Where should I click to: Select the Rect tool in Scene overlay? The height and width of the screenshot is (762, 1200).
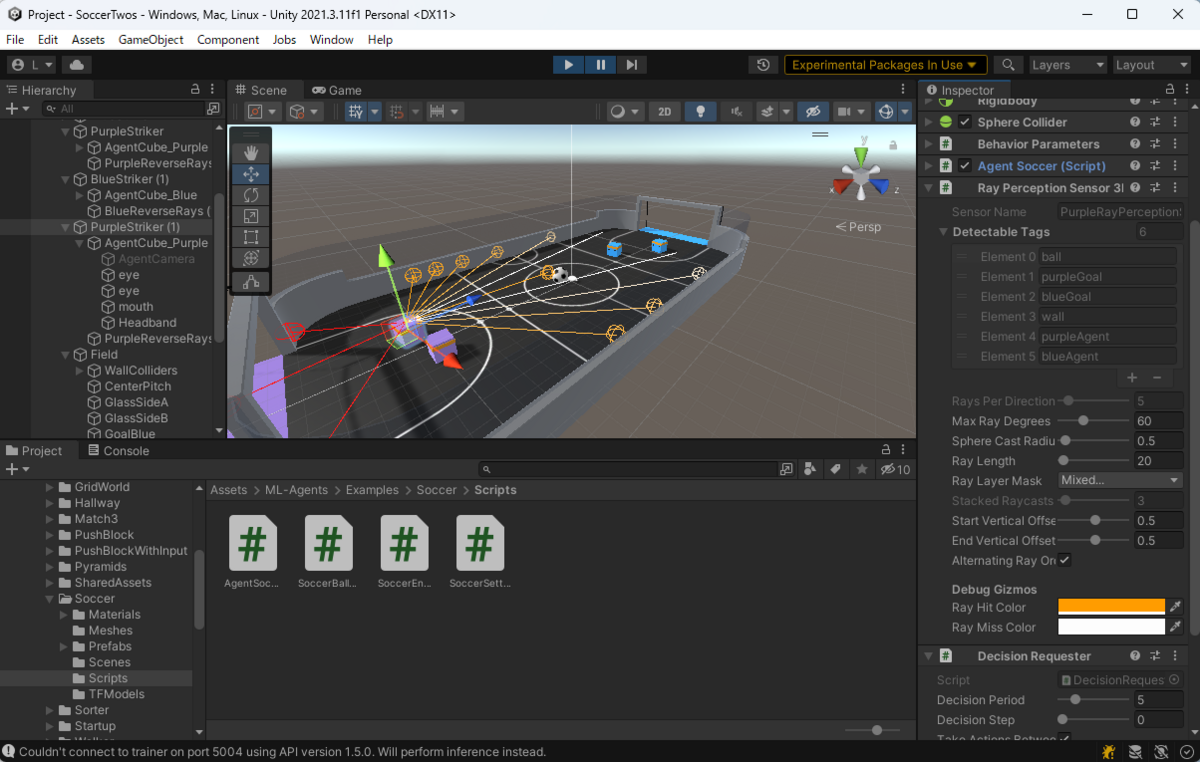251,237
